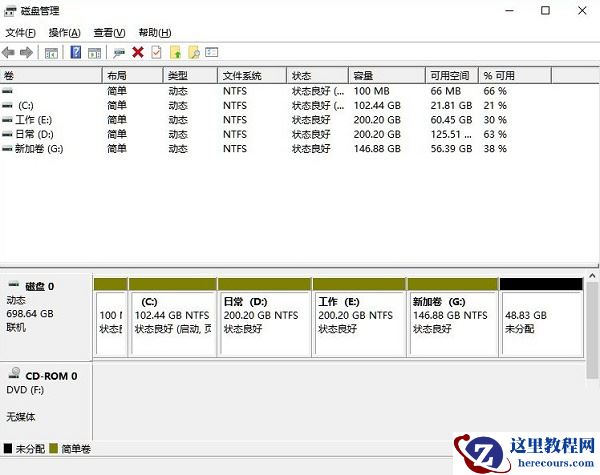Sort by the 状态 column header

(318, 75)
